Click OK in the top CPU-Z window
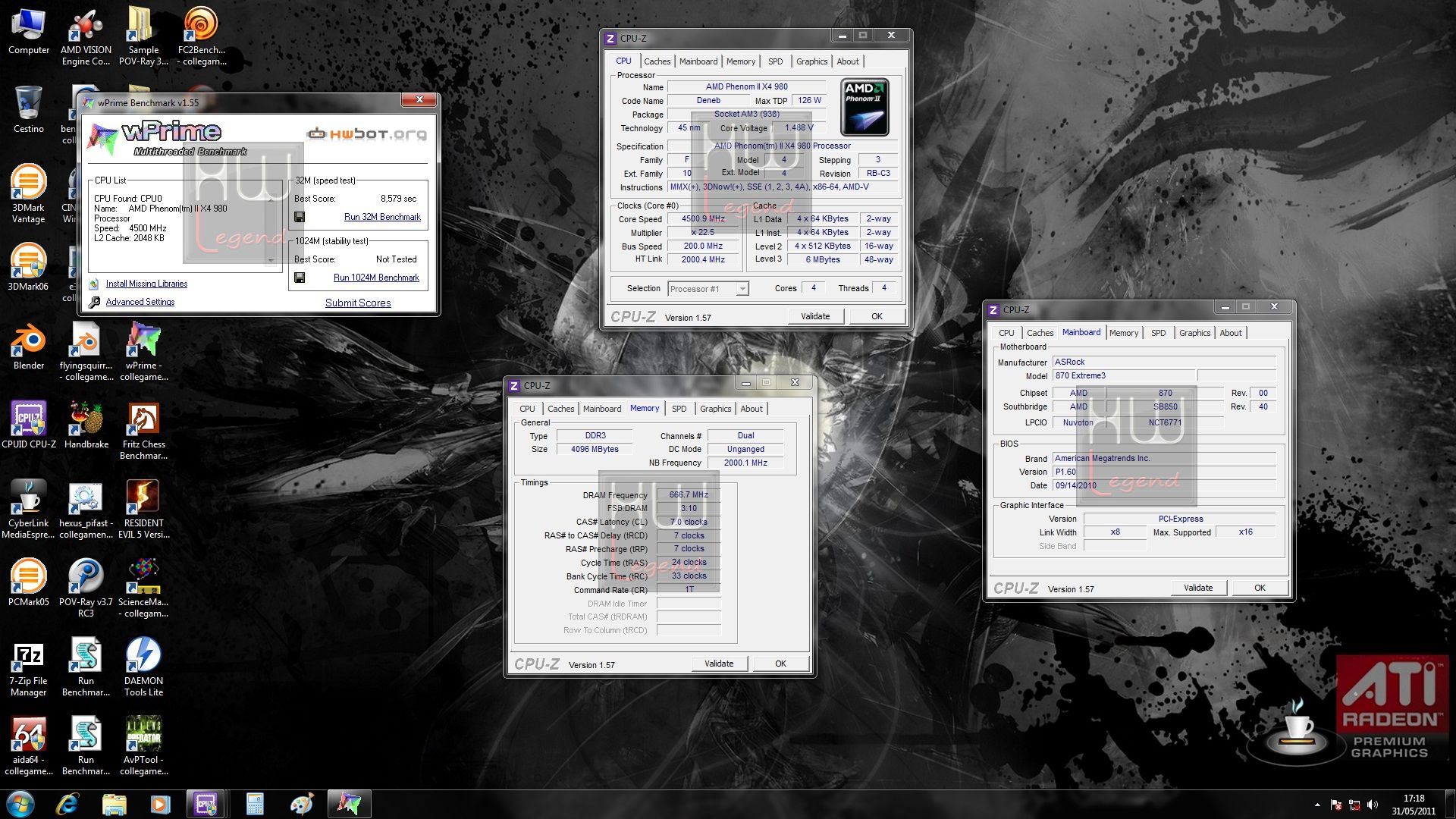Image resolution: width=1456 pixels, height=819 pixels. point(877,316)
